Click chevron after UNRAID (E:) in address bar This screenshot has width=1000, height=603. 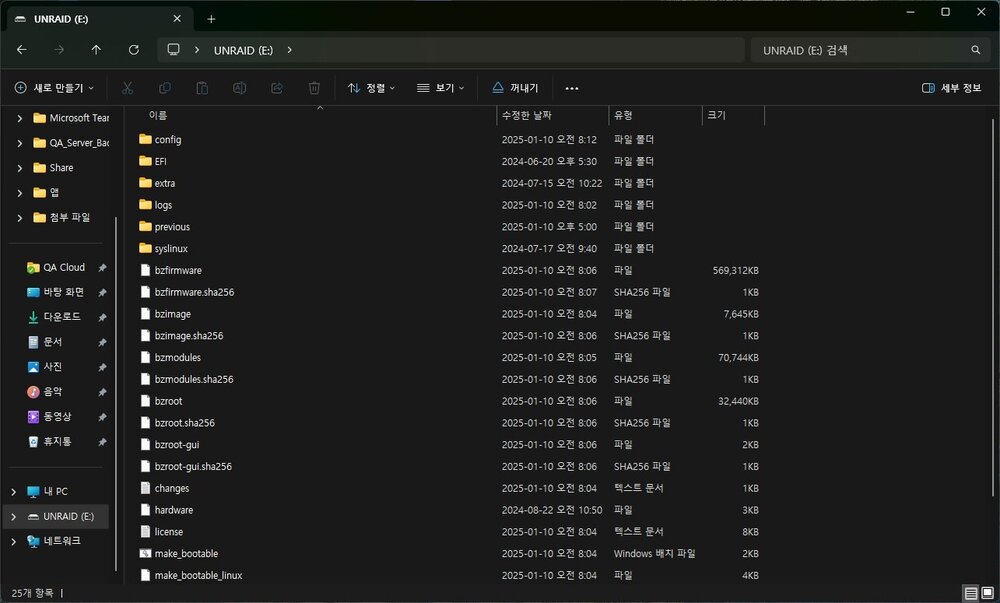coord(289,50)
